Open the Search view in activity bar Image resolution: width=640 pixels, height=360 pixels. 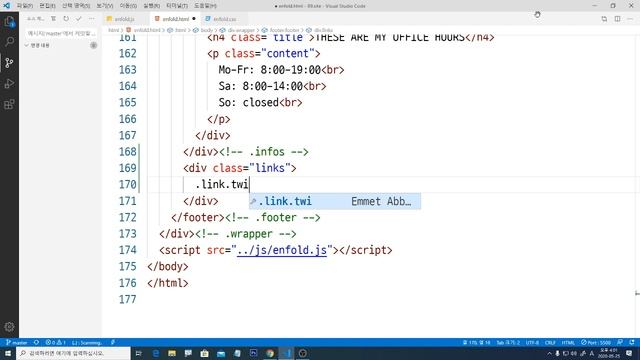(x=9, y=42)
